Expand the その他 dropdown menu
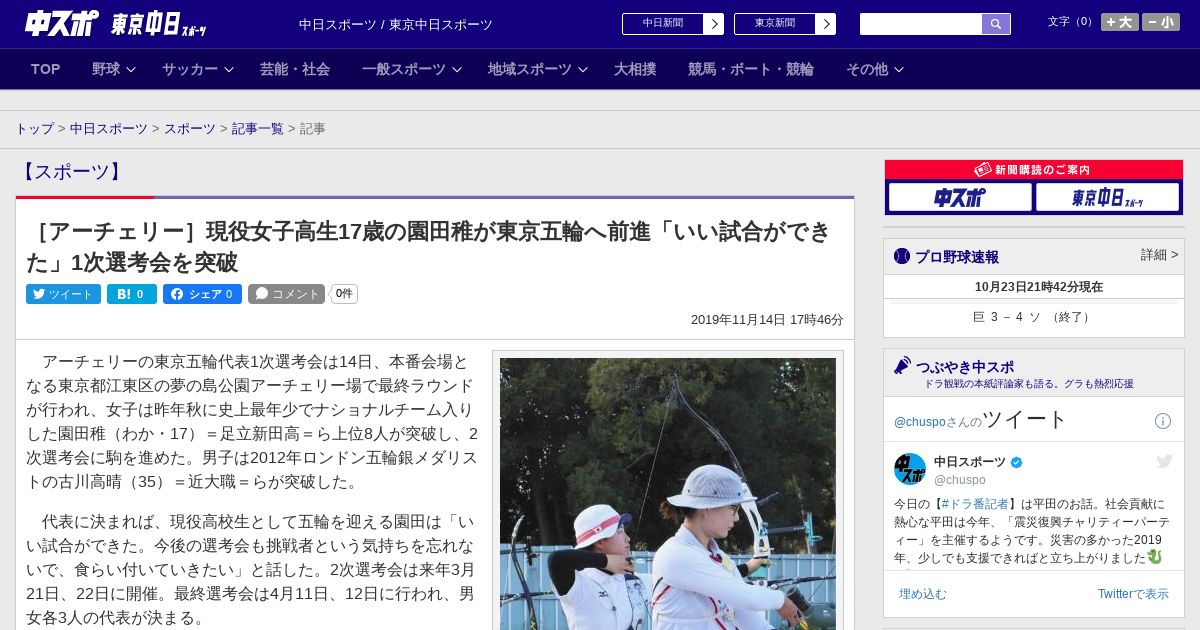Image resolution: width=1200 pixels, height=630 pixels. point(875,69)
